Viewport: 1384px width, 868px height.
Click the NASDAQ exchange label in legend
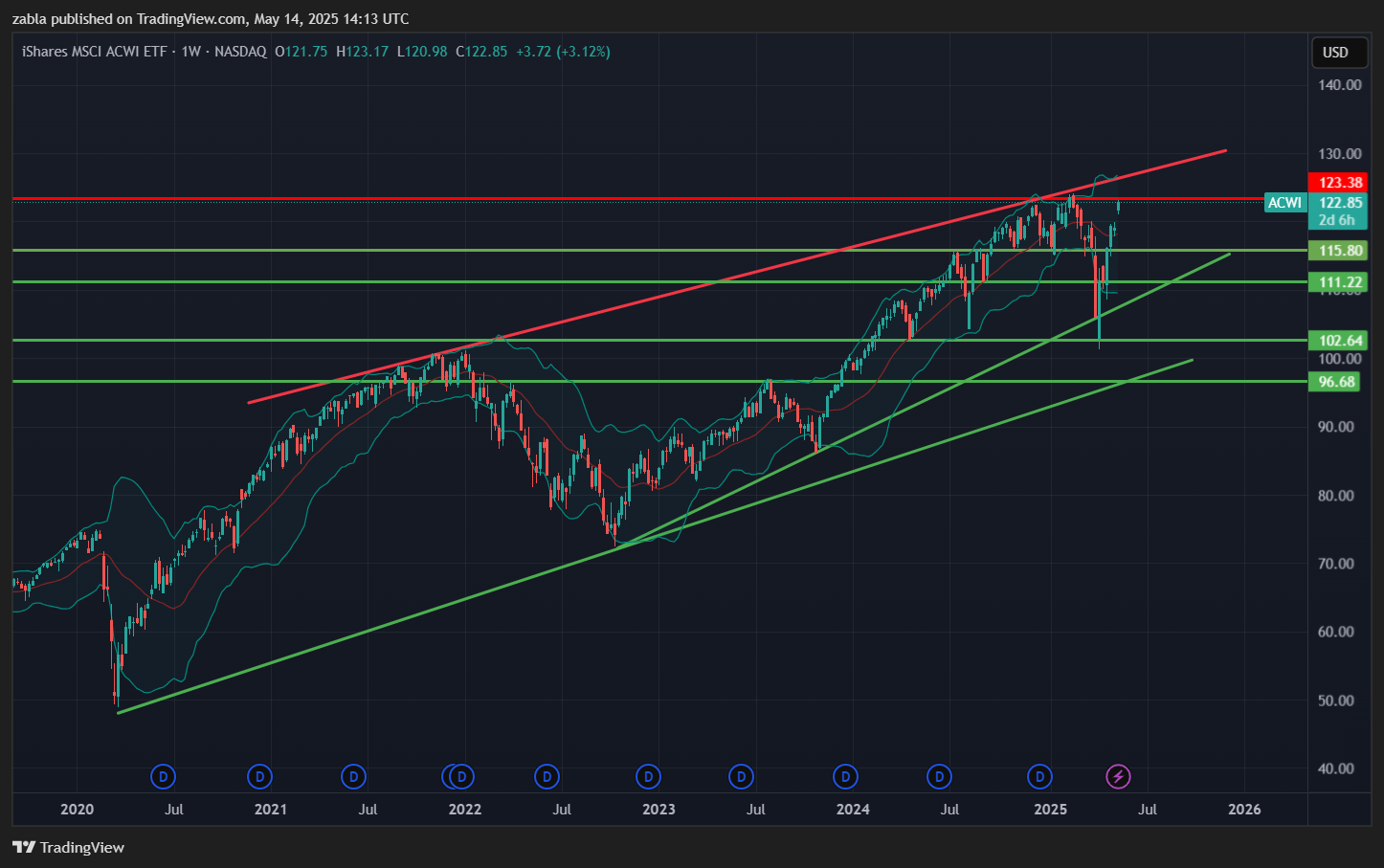pos(240,52)
